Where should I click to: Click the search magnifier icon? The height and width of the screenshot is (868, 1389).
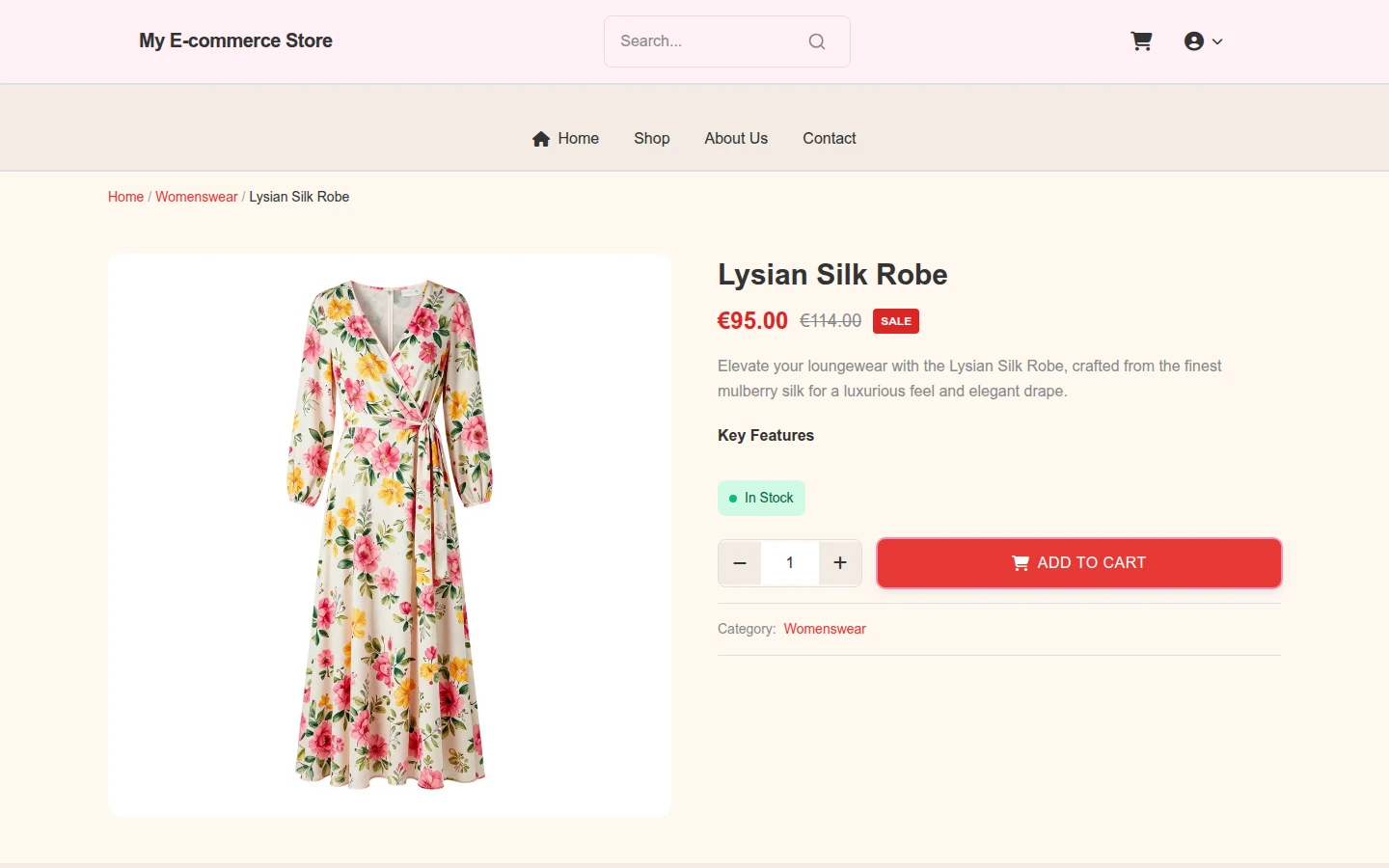click(x=817, y=41)
